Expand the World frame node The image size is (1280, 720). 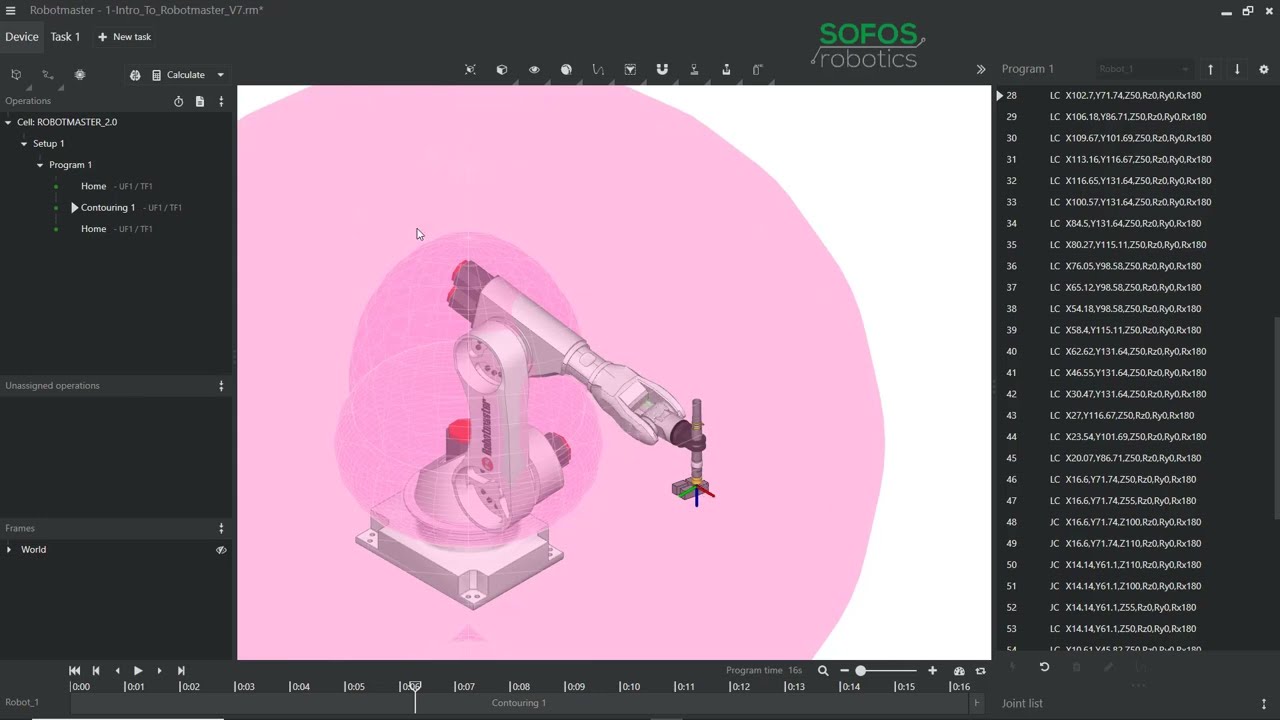tap(9, 550)
